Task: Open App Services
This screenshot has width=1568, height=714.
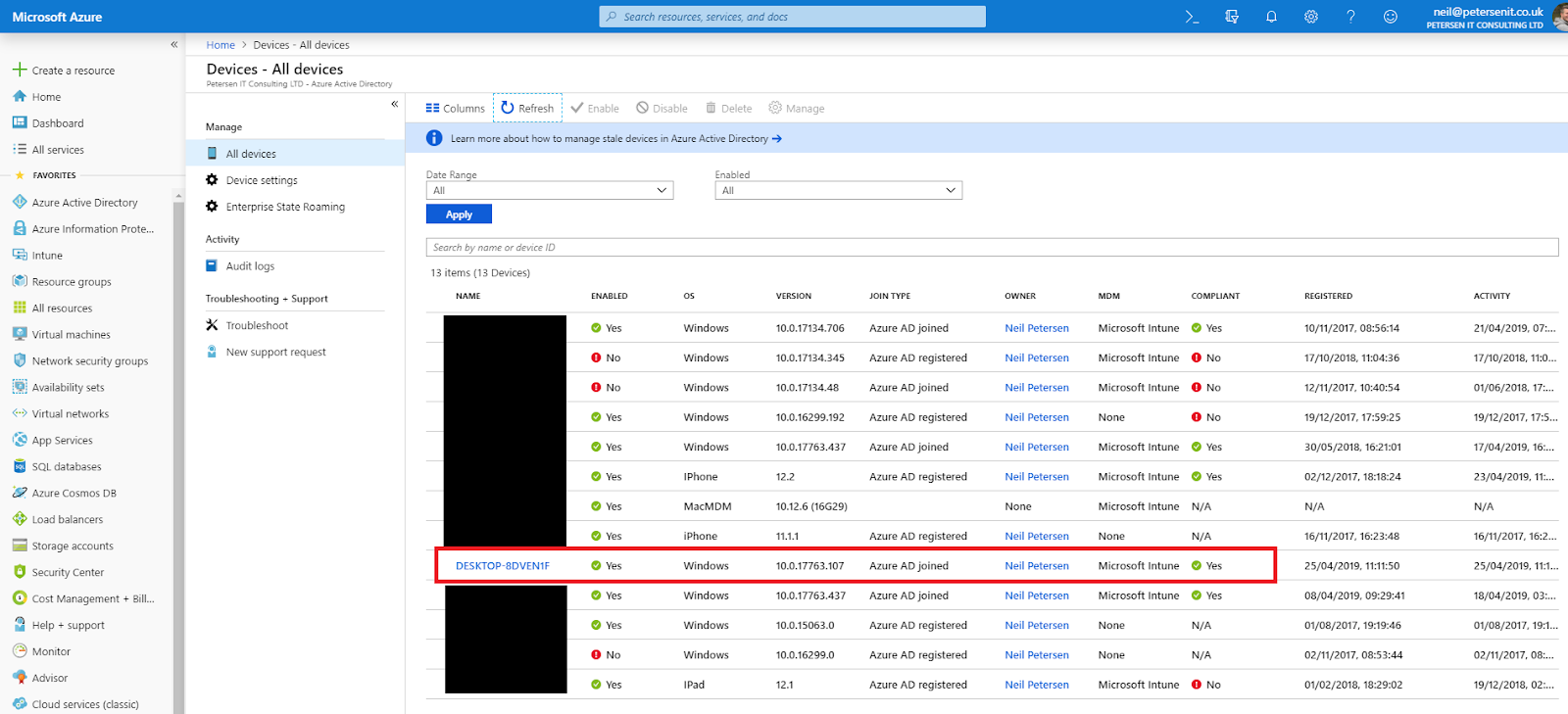Action: click(53, 441)
